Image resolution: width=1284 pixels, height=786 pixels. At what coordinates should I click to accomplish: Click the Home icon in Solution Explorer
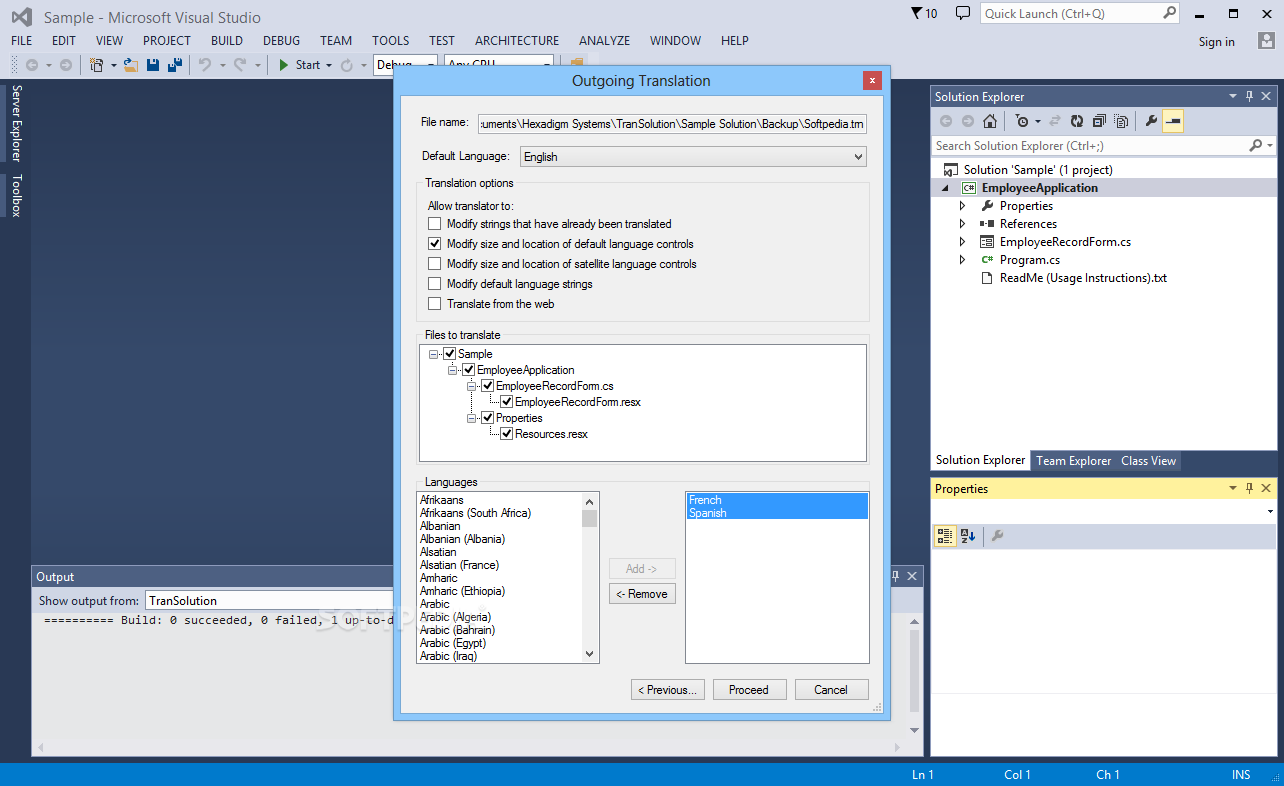989,121
